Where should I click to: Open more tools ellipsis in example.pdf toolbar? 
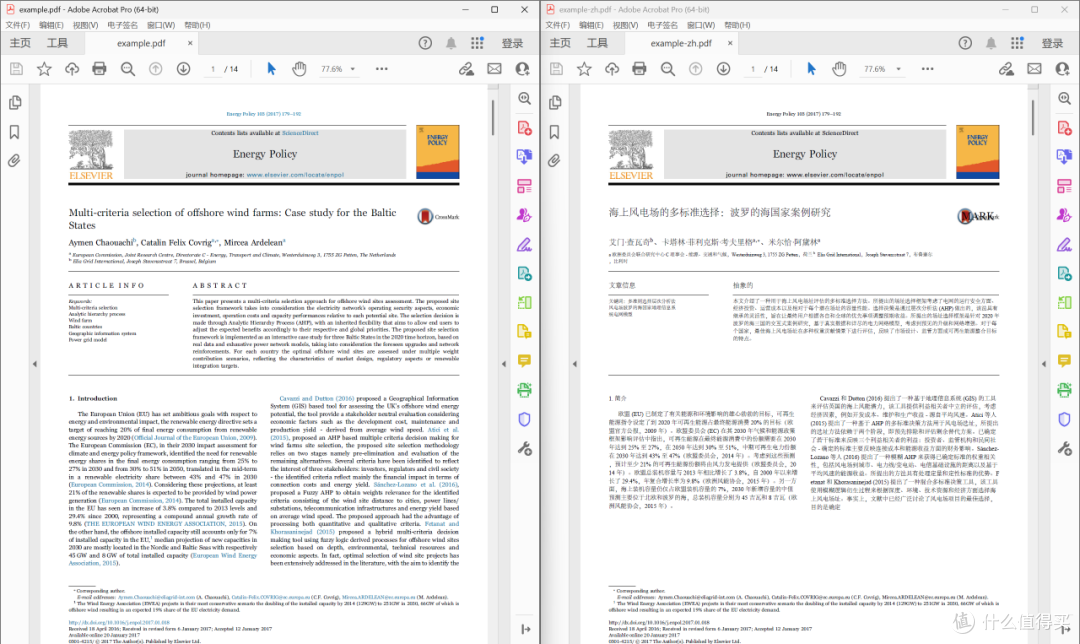coord(382,69)
